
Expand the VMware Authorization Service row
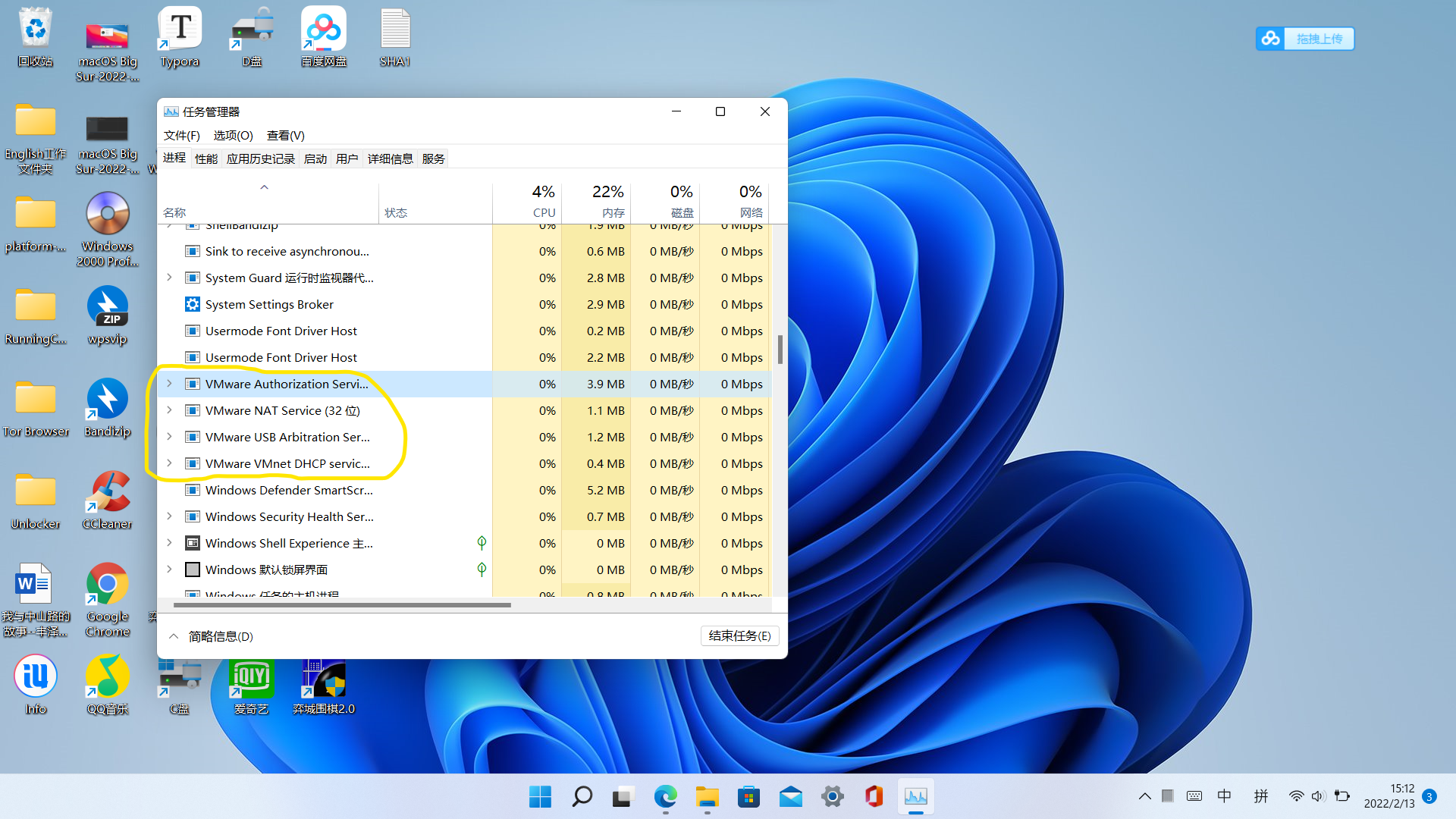pyautogui.click(x=169, y=384)
